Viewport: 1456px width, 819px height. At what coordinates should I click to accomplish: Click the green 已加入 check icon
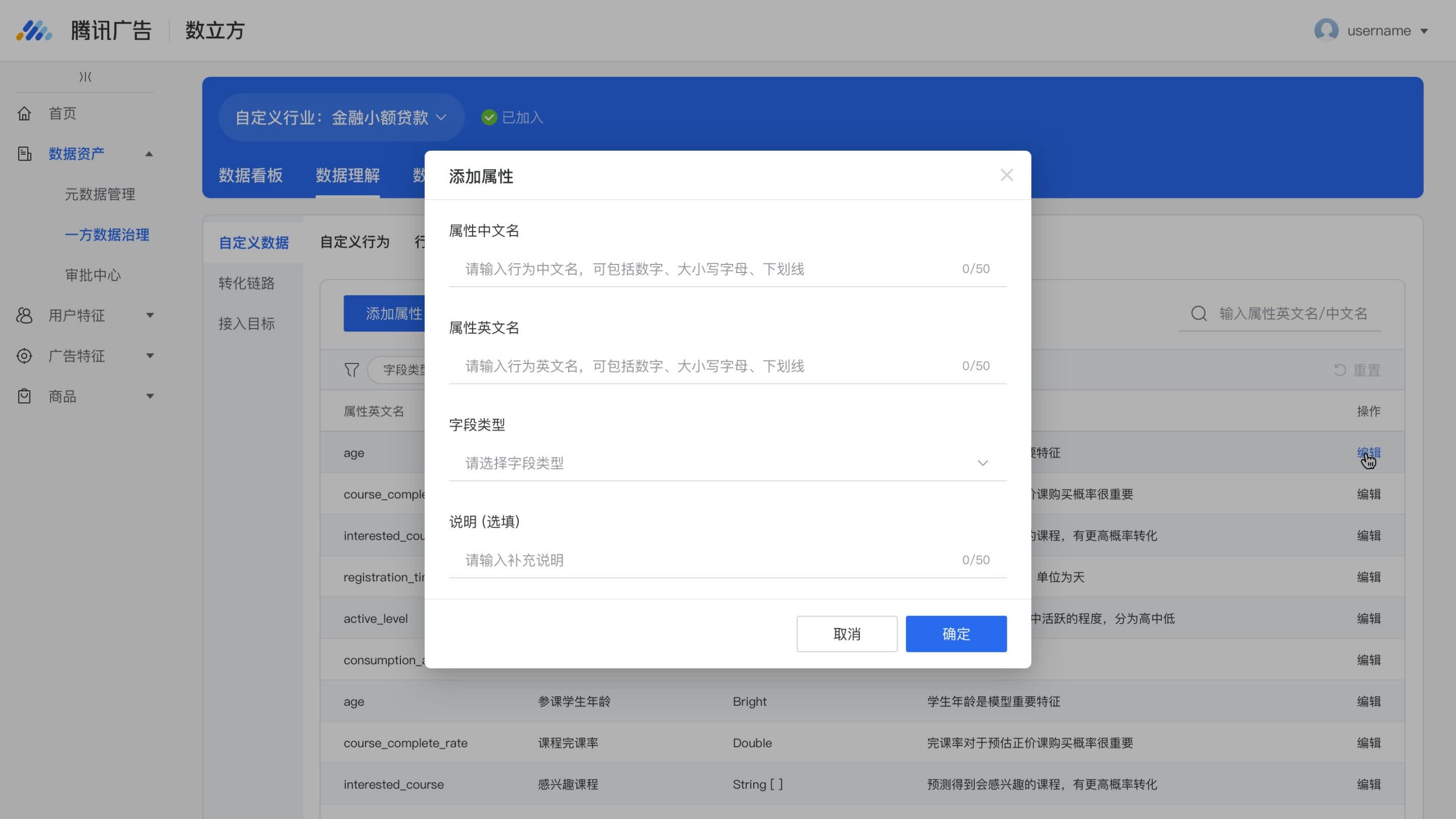pyautogui.click(x=489, y=117)
